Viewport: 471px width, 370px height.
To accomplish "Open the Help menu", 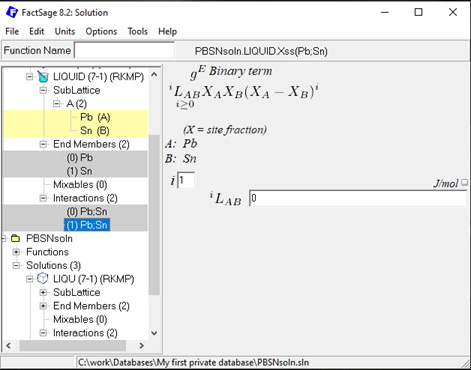I will click(167, 31).
